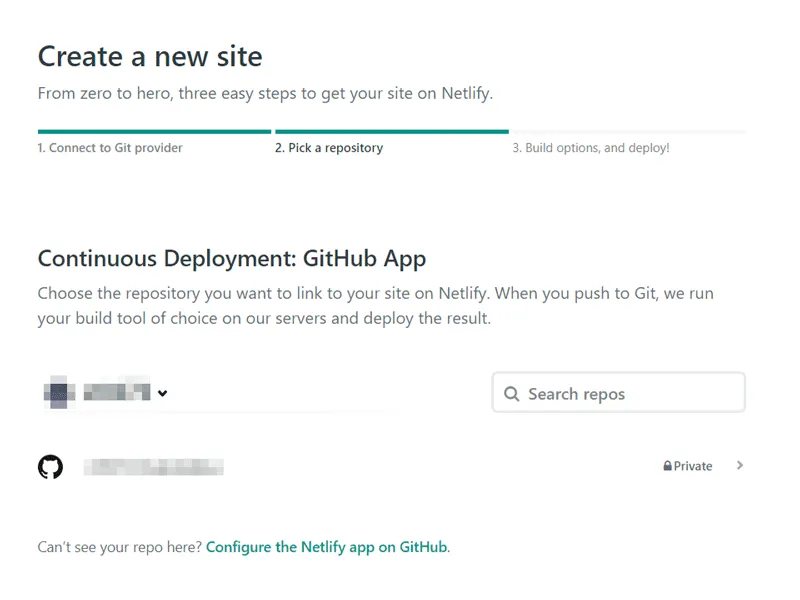Image resolution: width=800 pixels, height=600 pixels.
Task: Click the lock icon next to Private
Action: tap(667, 465)
